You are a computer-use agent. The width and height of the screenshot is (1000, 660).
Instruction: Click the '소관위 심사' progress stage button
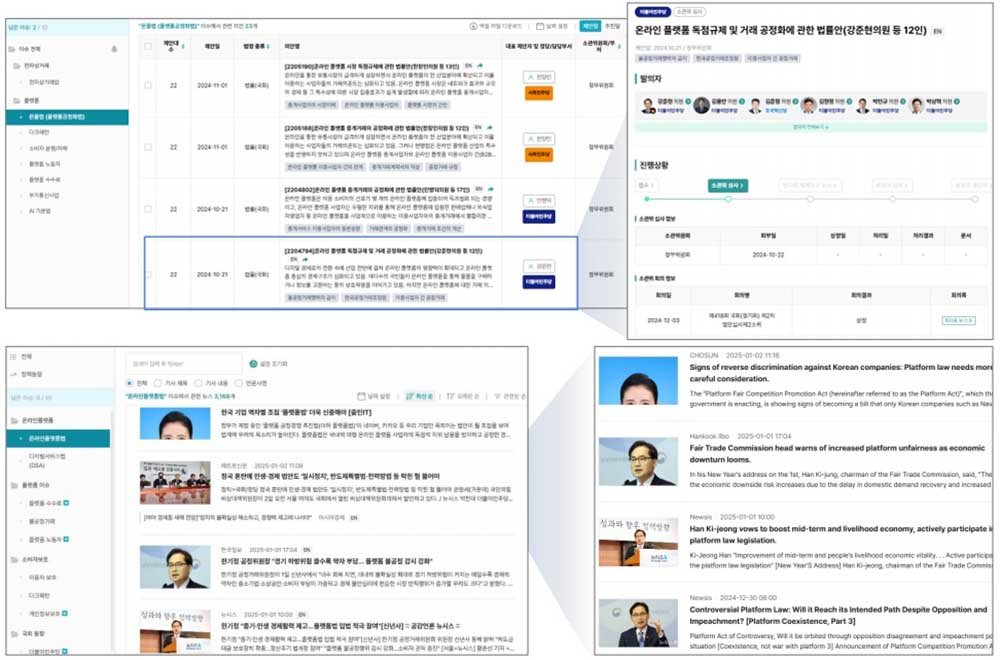[729, 185]
